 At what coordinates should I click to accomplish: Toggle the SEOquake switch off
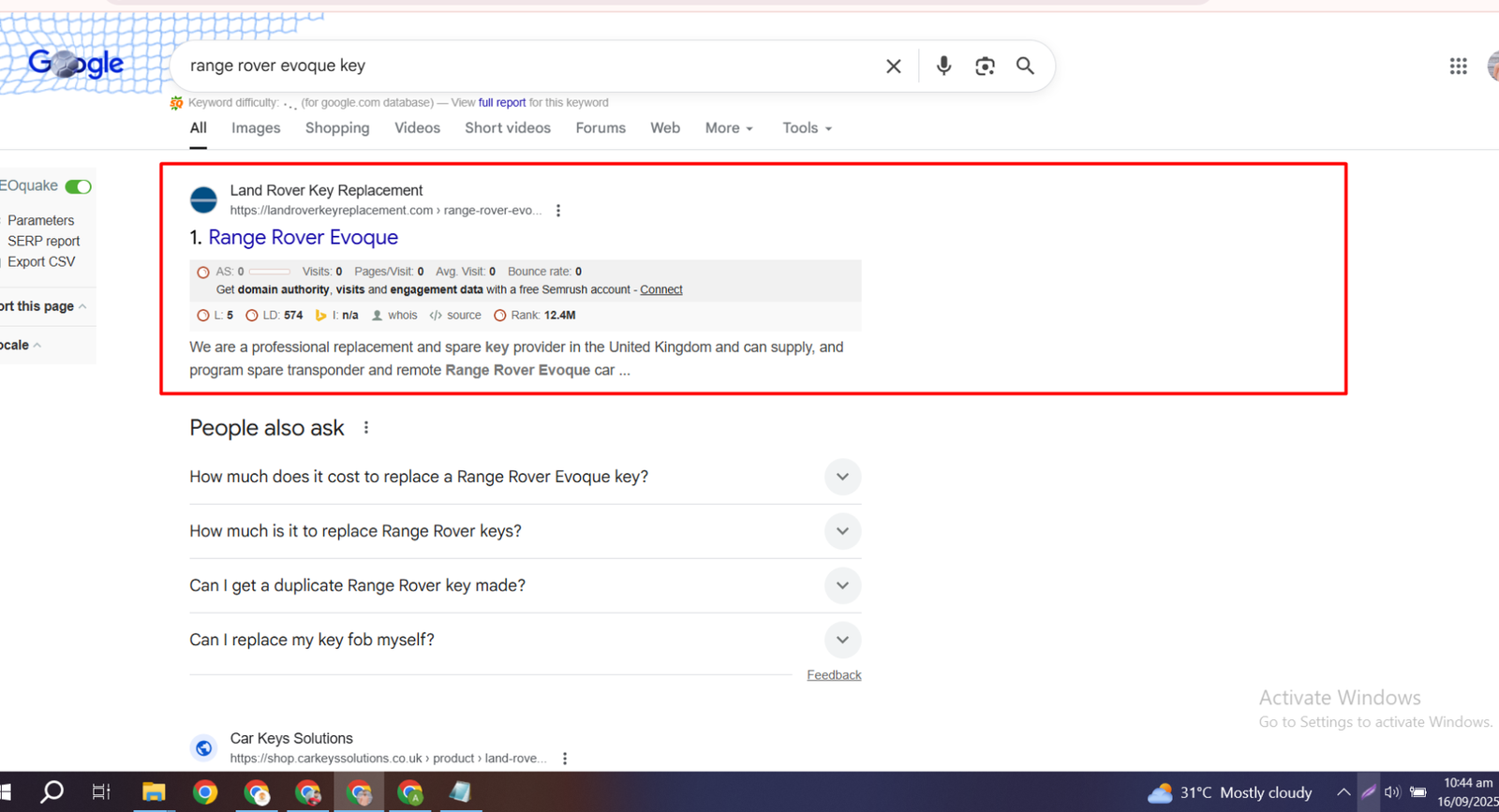coord(79,186)
